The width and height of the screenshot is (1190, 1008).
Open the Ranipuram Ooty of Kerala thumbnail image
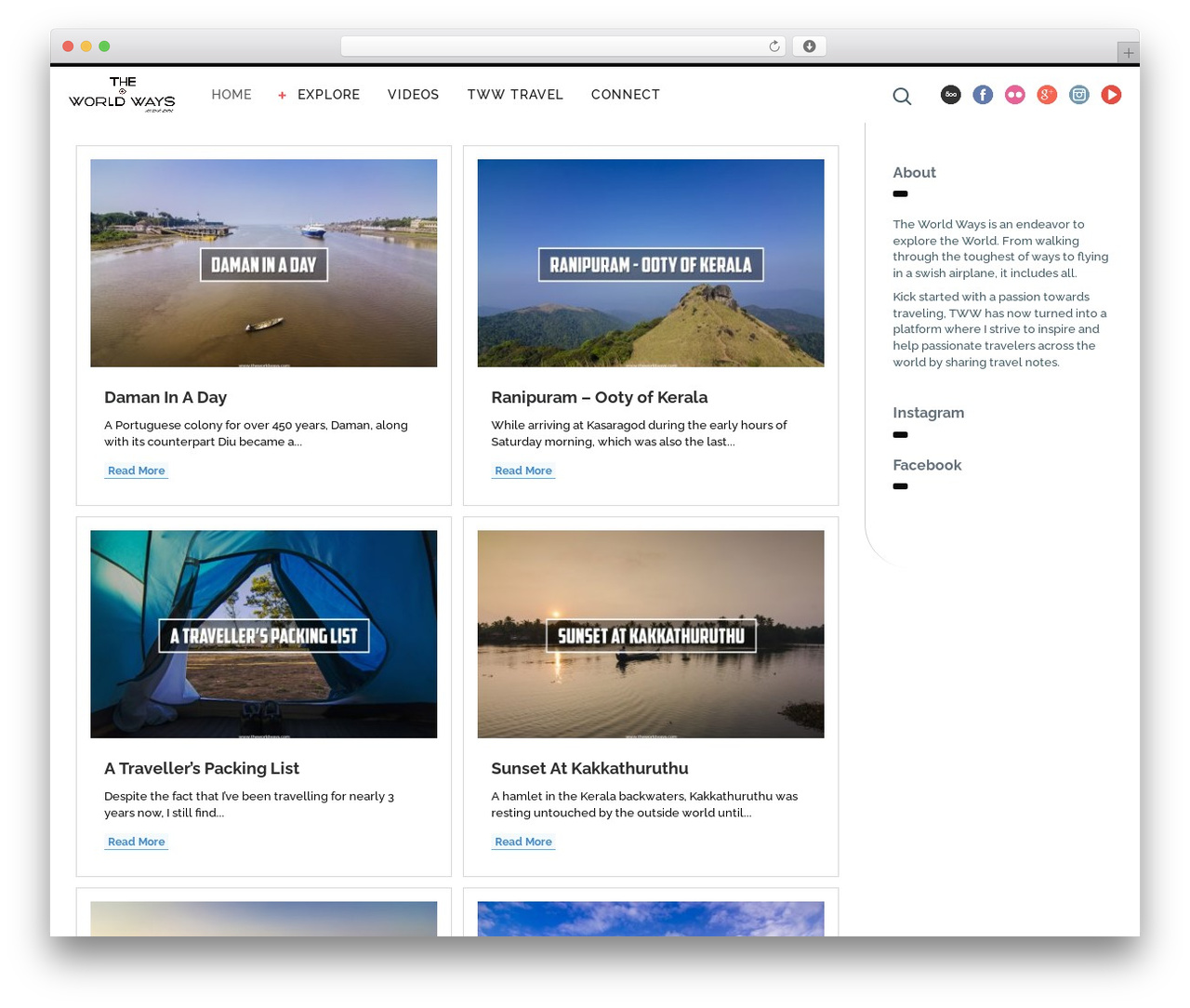(x=651, y=263)
